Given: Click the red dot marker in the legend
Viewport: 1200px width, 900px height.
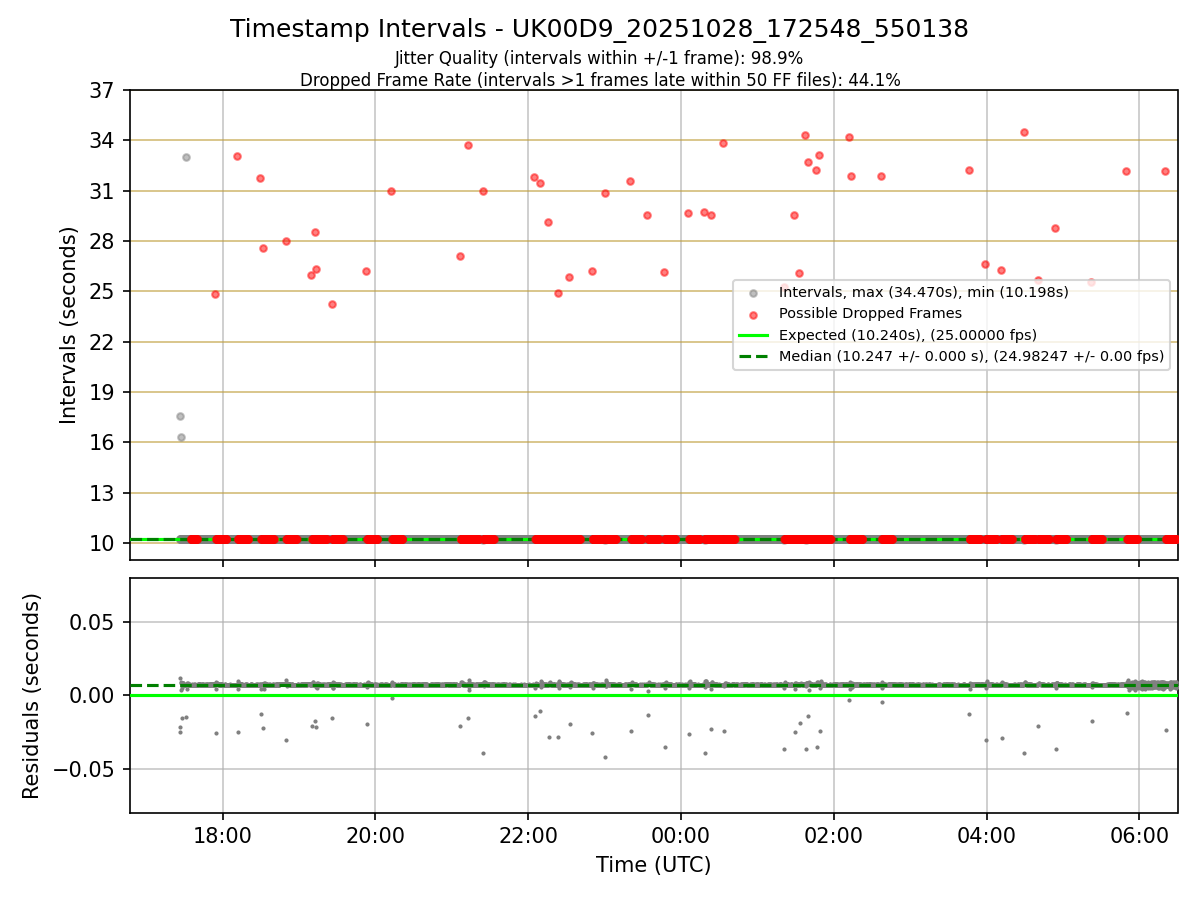Looking at the screenshot, I should pos(754,314).
